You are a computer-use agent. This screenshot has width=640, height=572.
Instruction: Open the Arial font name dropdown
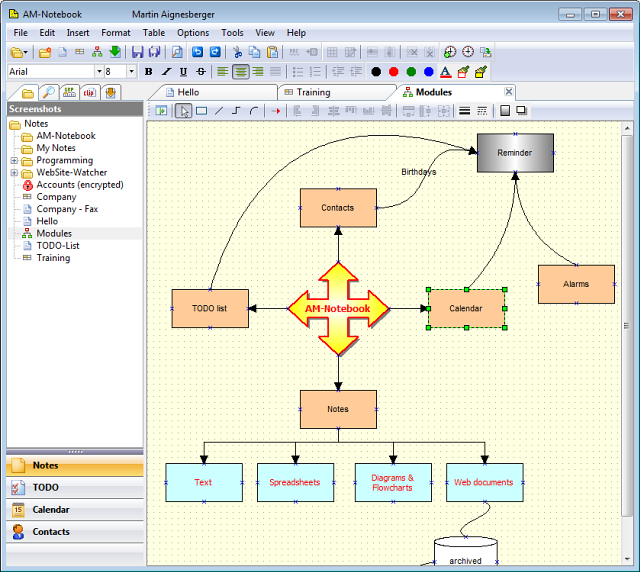pyautogui.click(x=99, y=72)
